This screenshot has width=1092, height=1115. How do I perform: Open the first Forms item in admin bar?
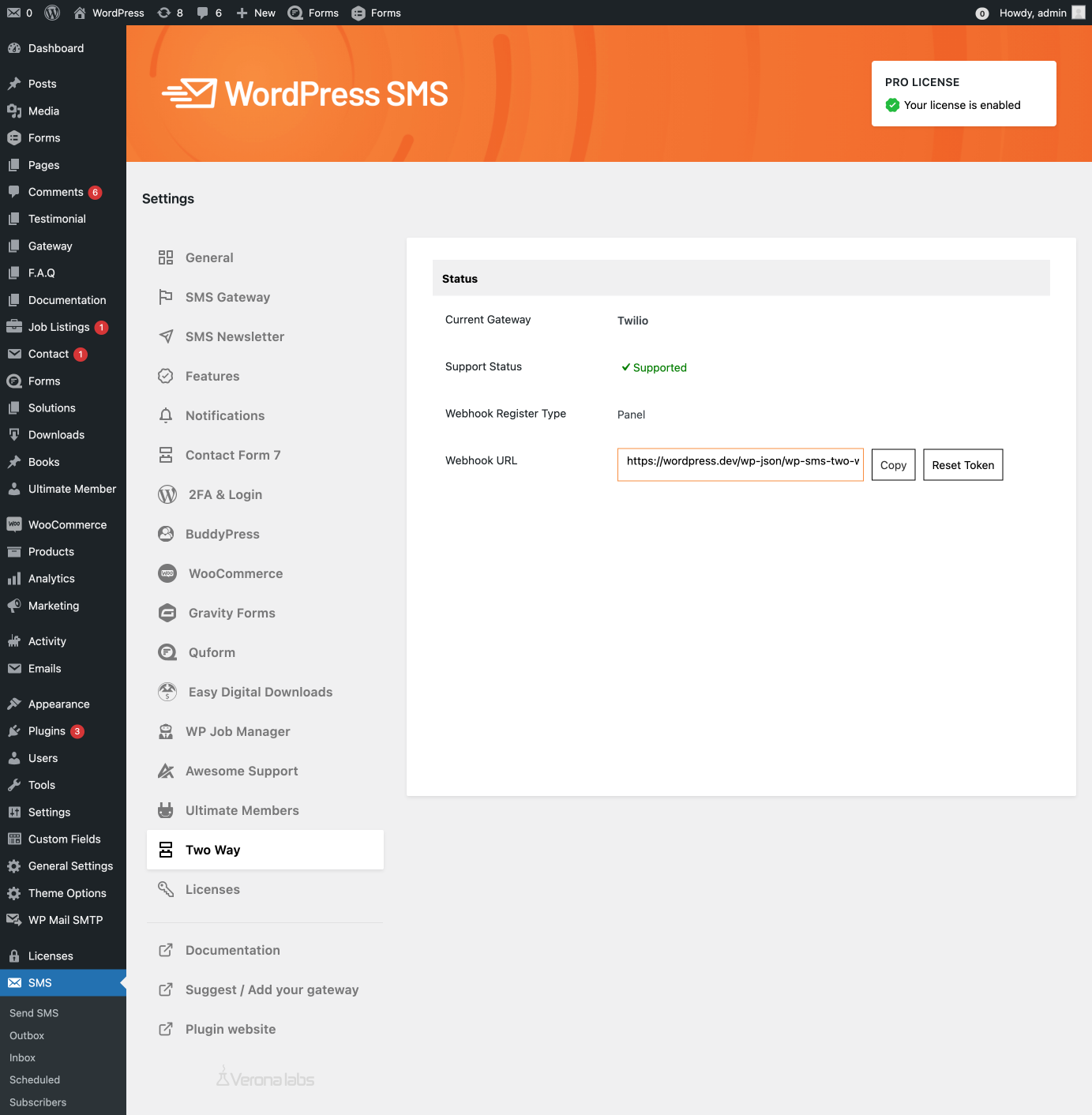point(313,13)
